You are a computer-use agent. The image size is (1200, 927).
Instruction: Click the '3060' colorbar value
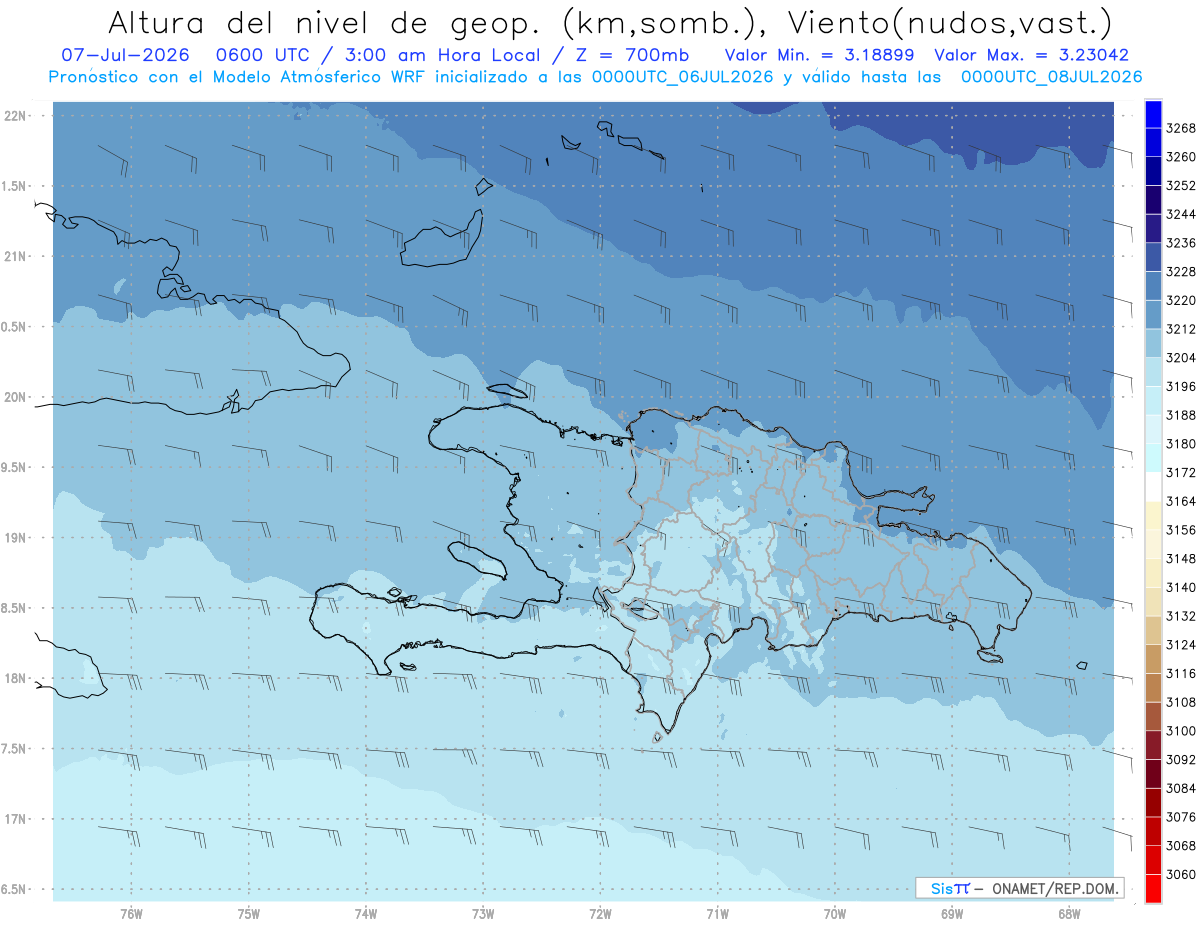[1181, 874]
